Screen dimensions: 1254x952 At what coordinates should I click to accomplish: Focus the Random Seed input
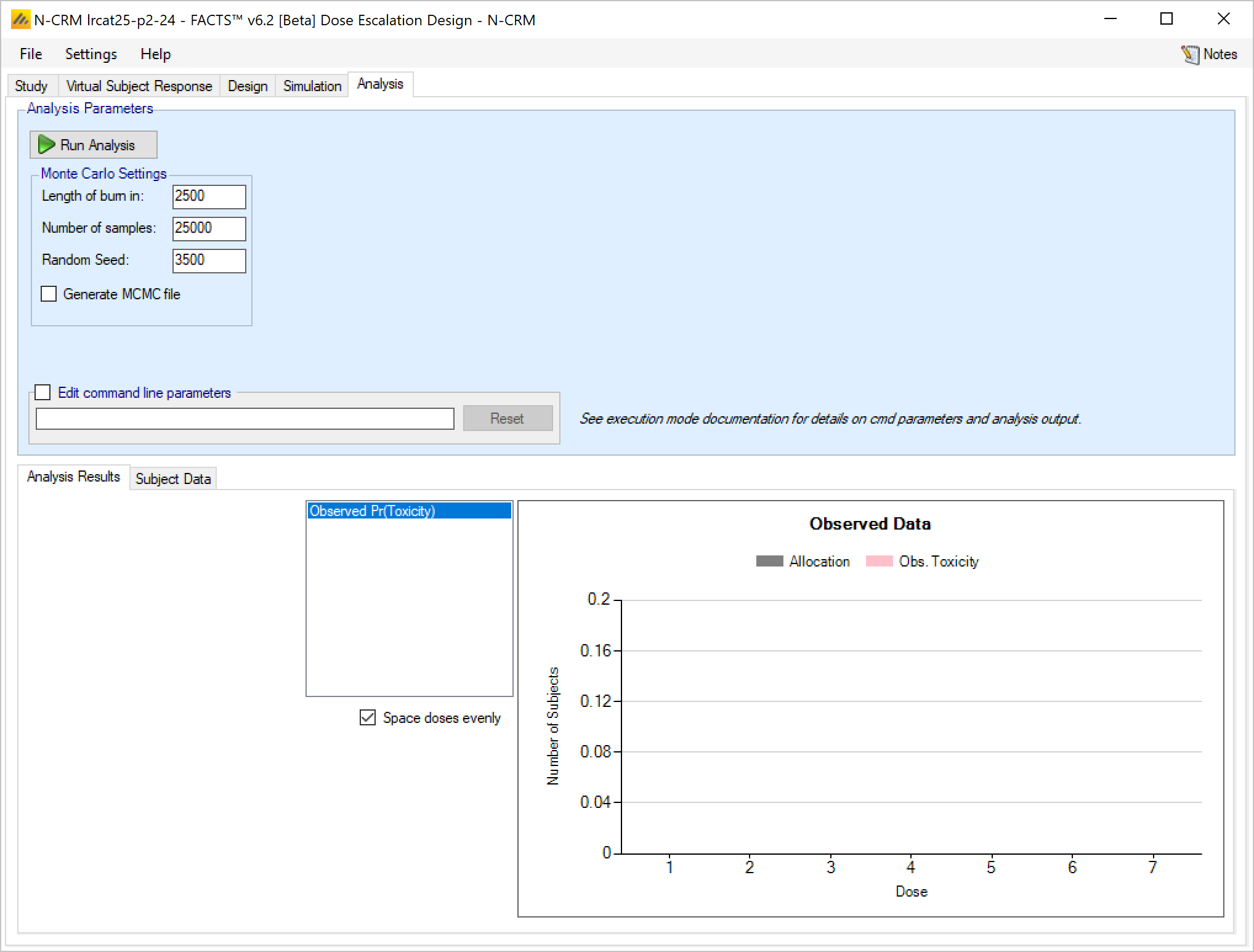point(209,260)
